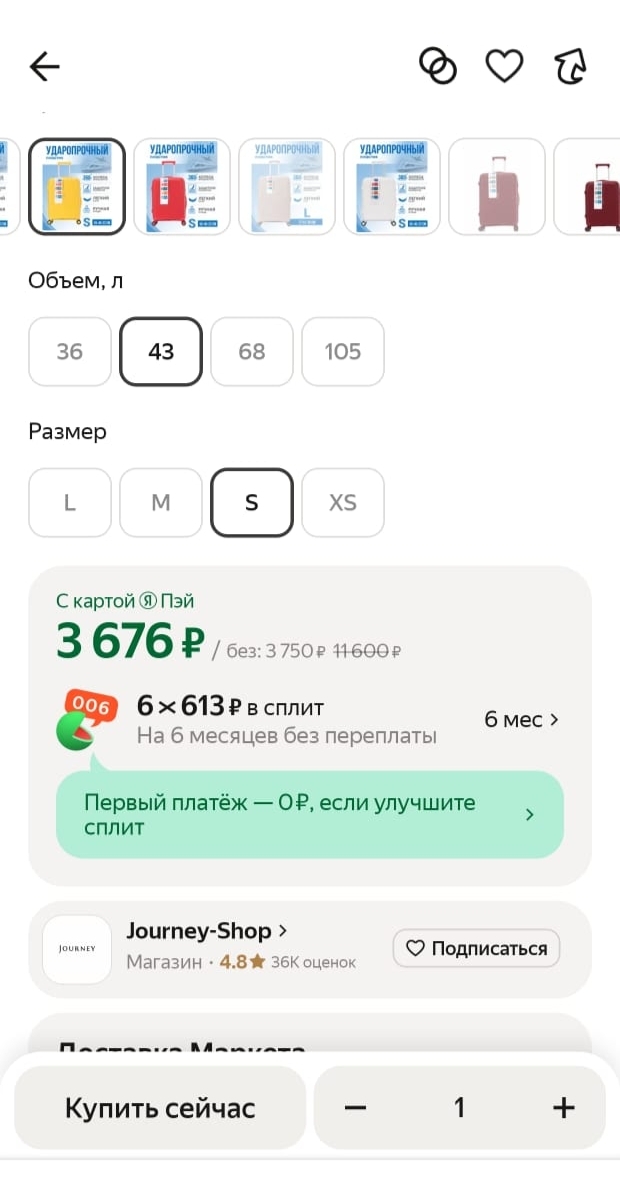Expand the 6 мес split term selector
This screenshot has width=620, height=1177.
521,720
